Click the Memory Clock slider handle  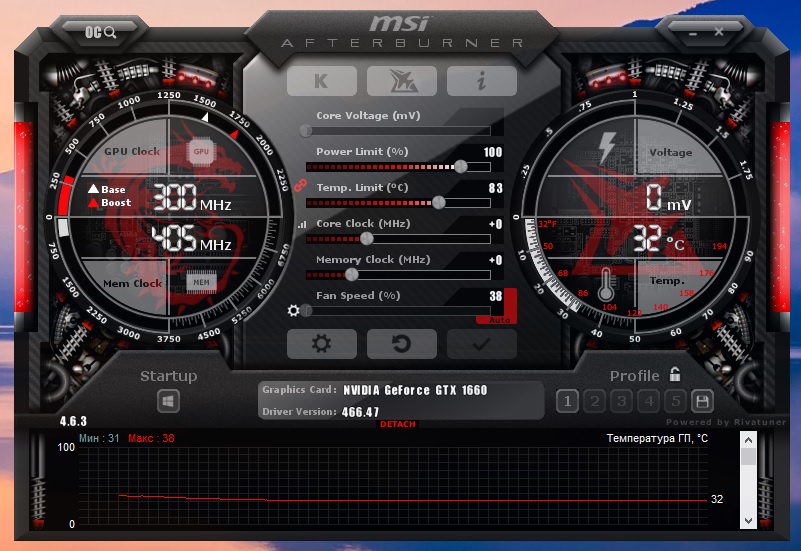[x=351, y=275]
